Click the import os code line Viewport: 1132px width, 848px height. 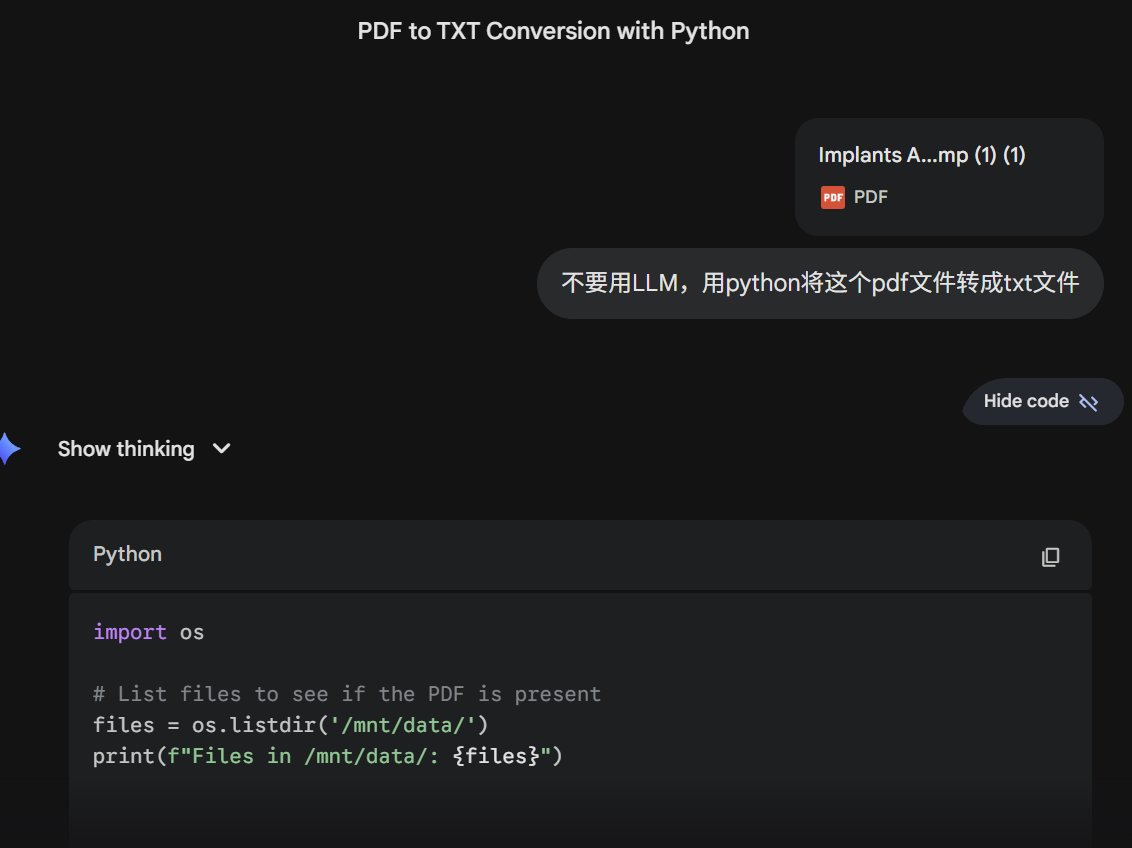click(149, 632)
